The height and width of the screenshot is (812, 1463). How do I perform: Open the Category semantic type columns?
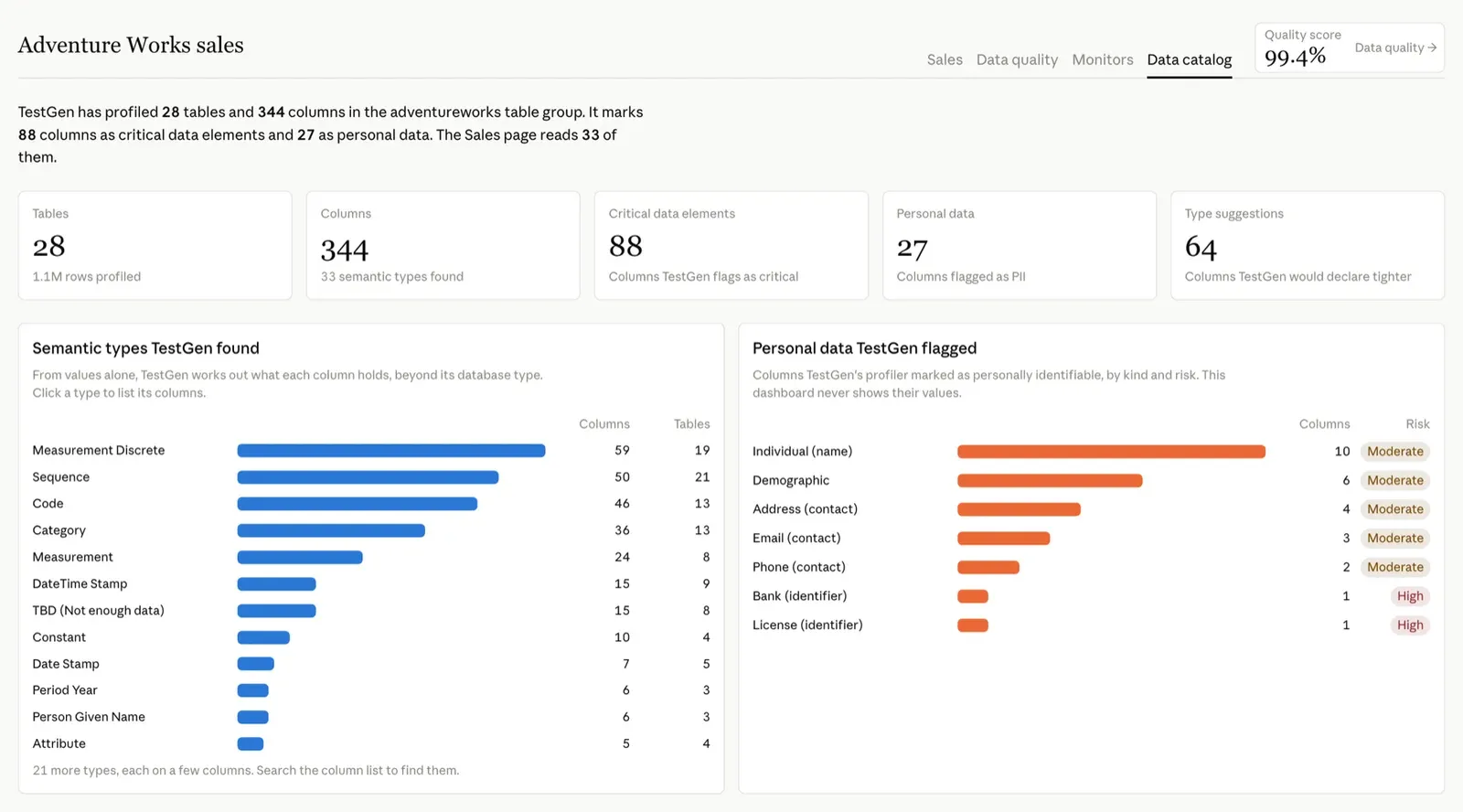[371, 529]
